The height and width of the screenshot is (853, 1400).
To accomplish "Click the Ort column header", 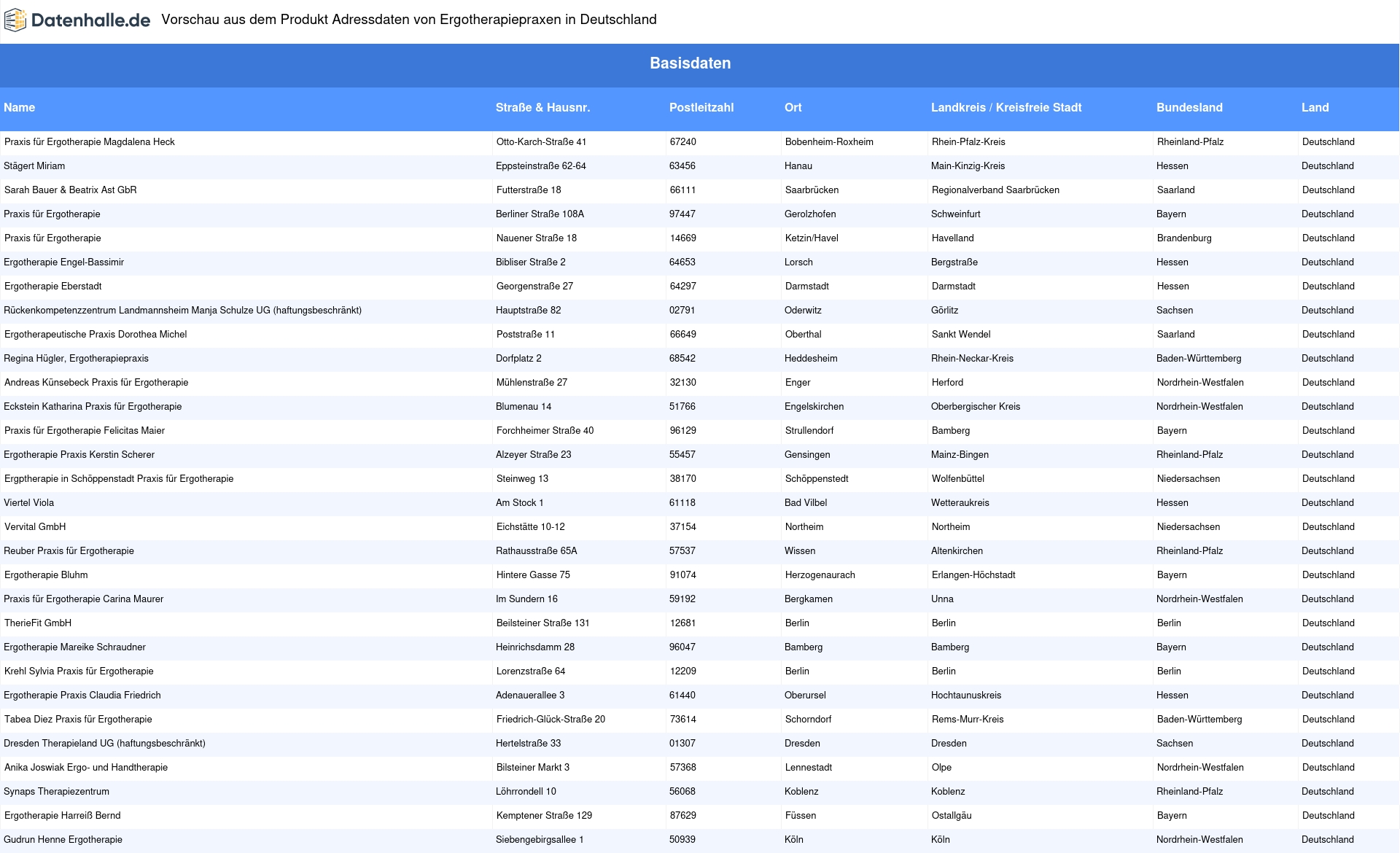I will tap(793, 107).
